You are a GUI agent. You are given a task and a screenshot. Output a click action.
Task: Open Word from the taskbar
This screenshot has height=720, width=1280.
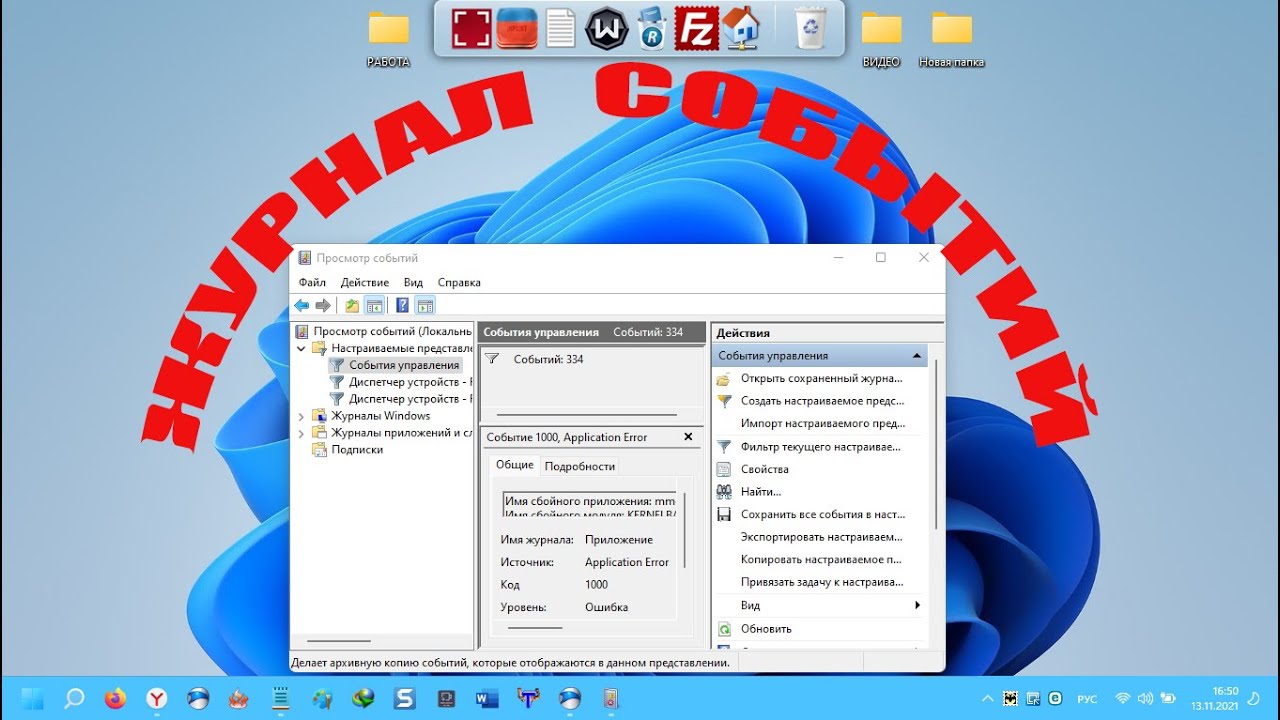point(487,698)
